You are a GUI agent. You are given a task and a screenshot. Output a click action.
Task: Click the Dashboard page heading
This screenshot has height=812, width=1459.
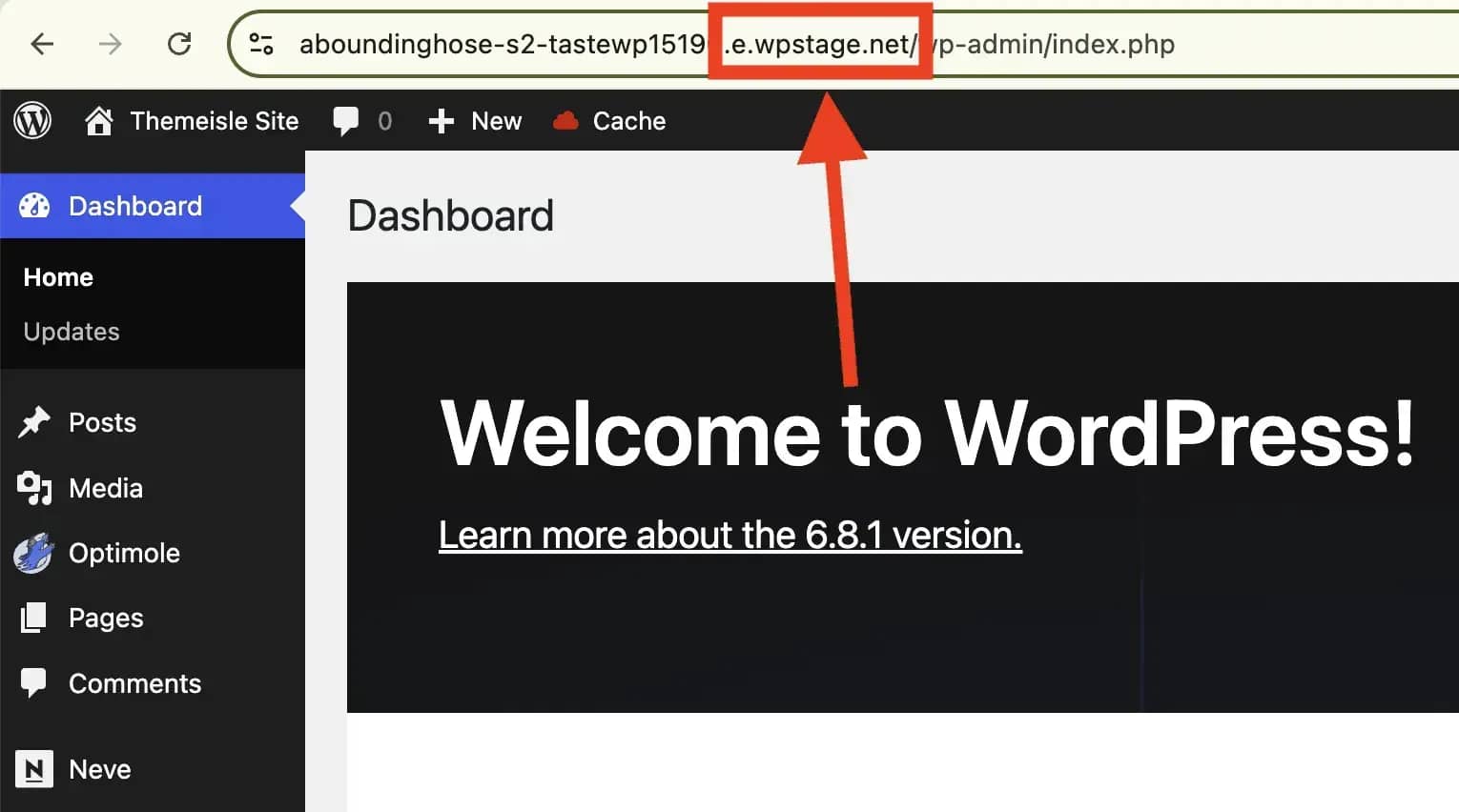pos(451,215)
